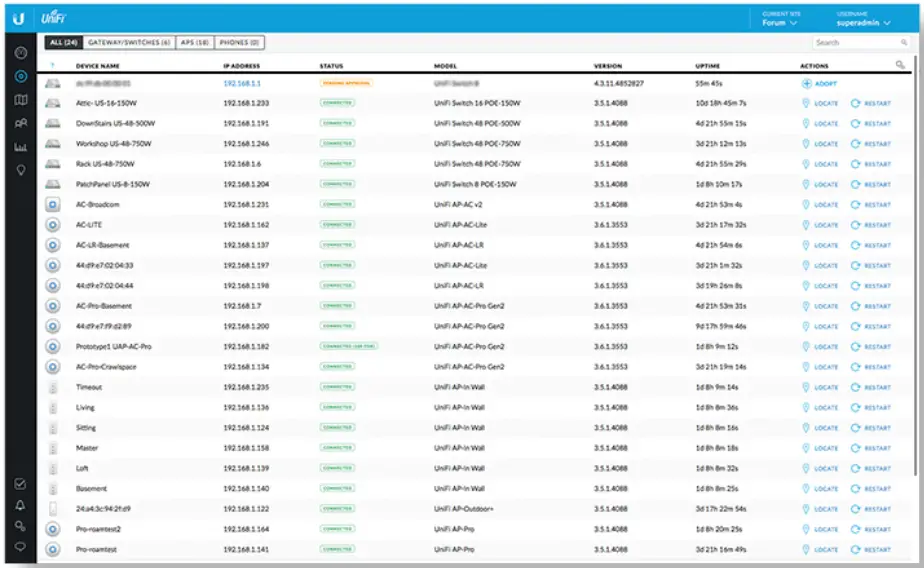924x568 pixels.
Task: Click the UniFi wordmark in the header
Action: 53,18
